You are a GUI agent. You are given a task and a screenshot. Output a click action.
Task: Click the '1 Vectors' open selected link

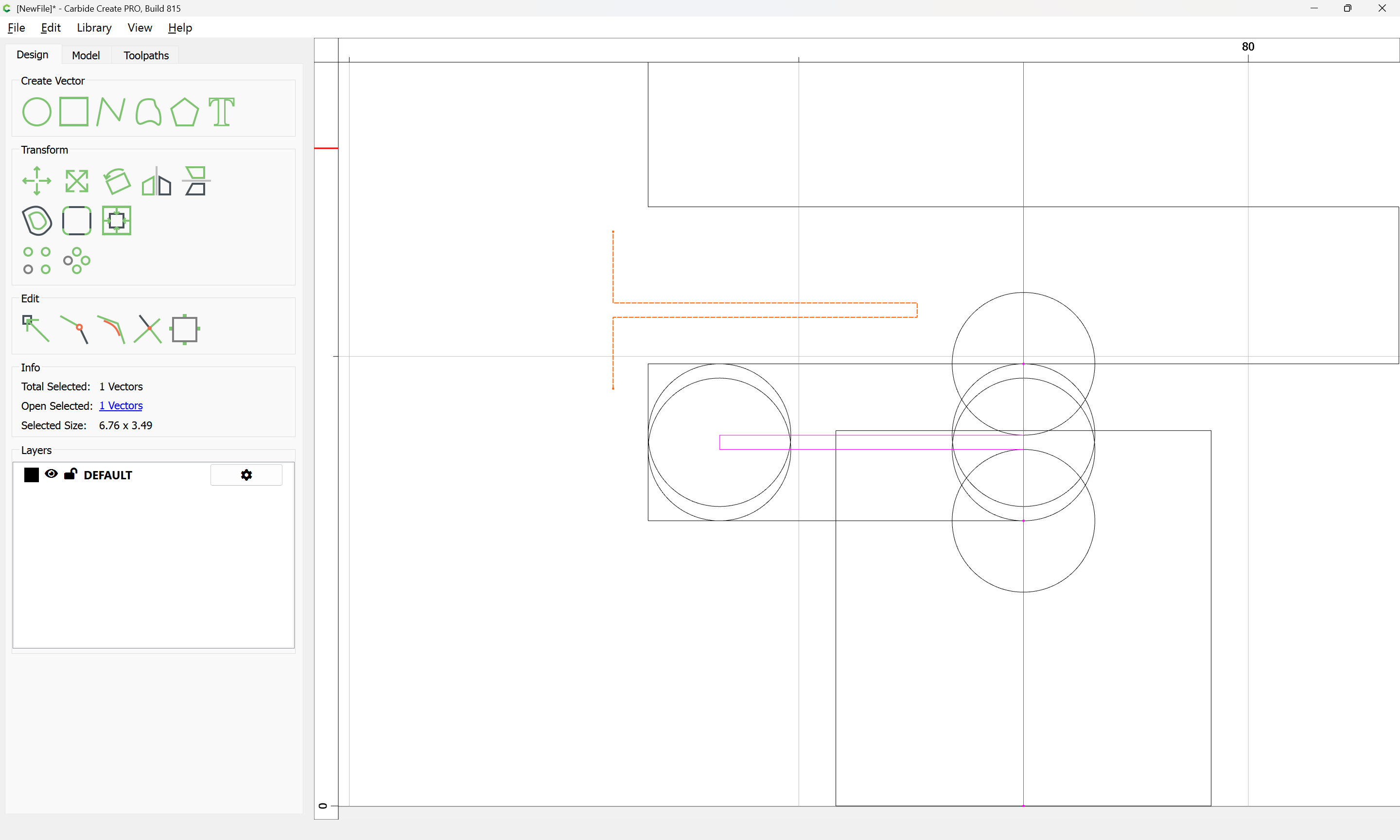tap(121, 405)
